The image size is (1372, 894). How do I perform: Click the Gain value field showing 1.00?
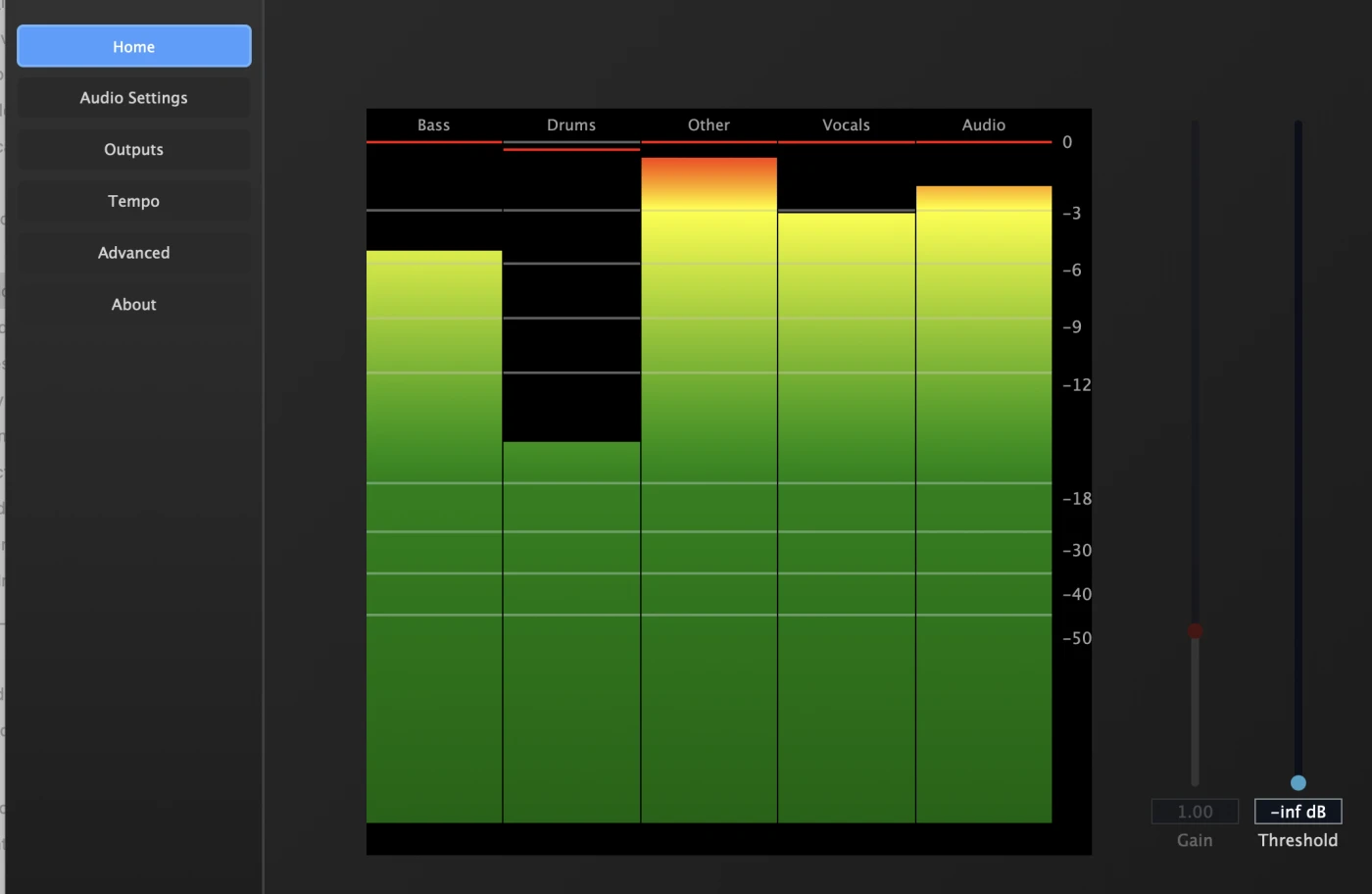coord(1195,812)
